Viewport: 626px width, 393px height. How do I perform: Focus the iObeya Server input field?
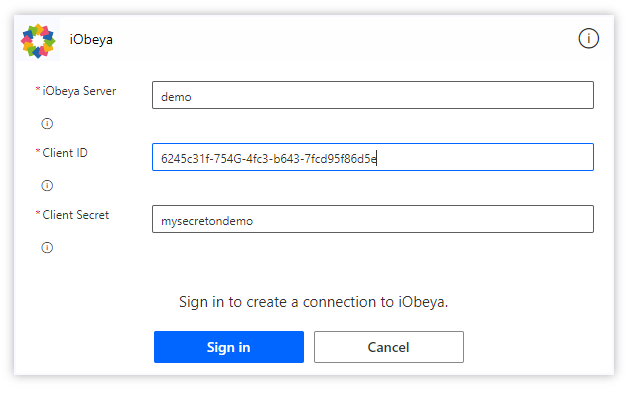[373, 95]
